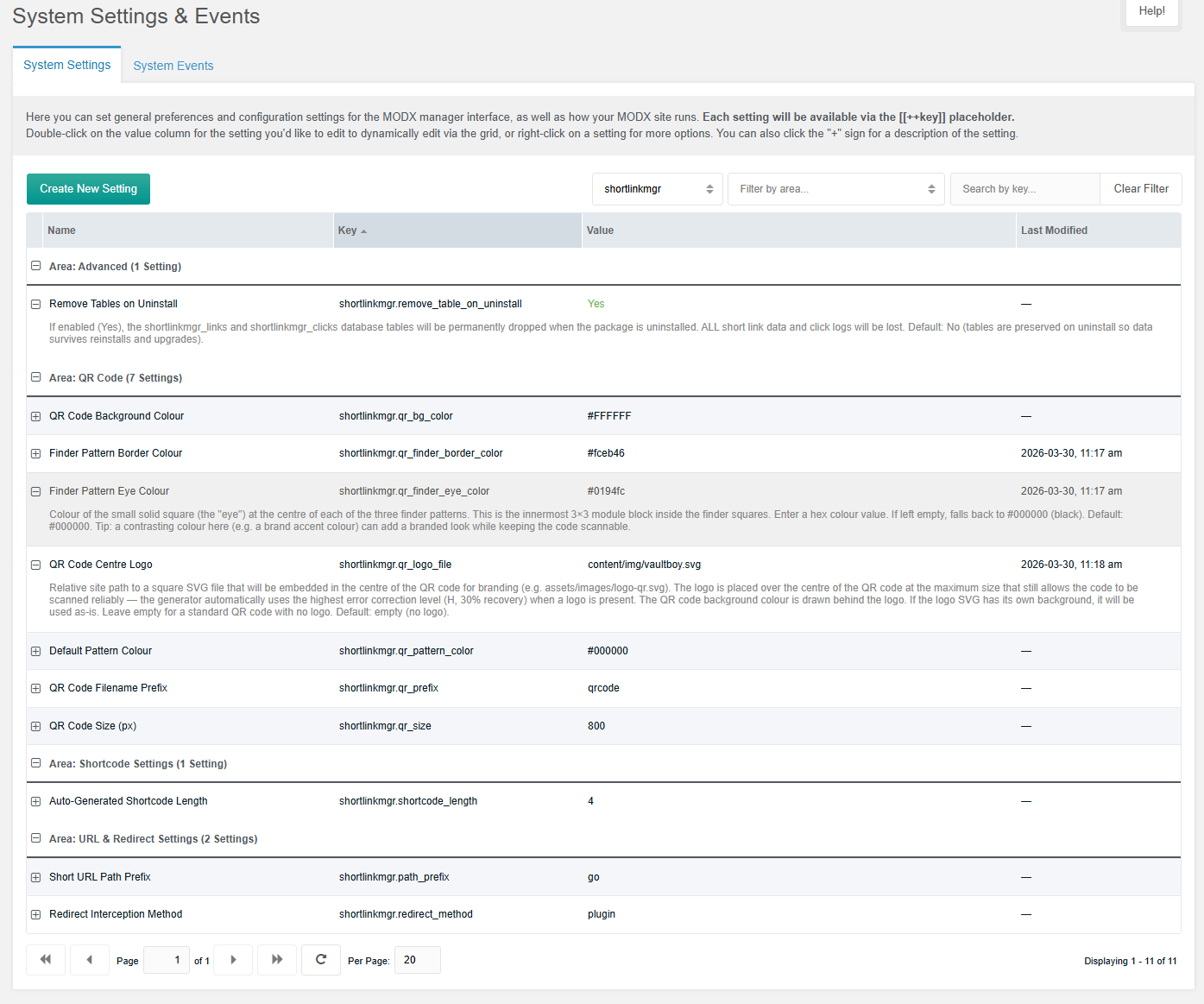Collapse the Area: QR Code group
1204x1004 pixels.
(36, 377)
